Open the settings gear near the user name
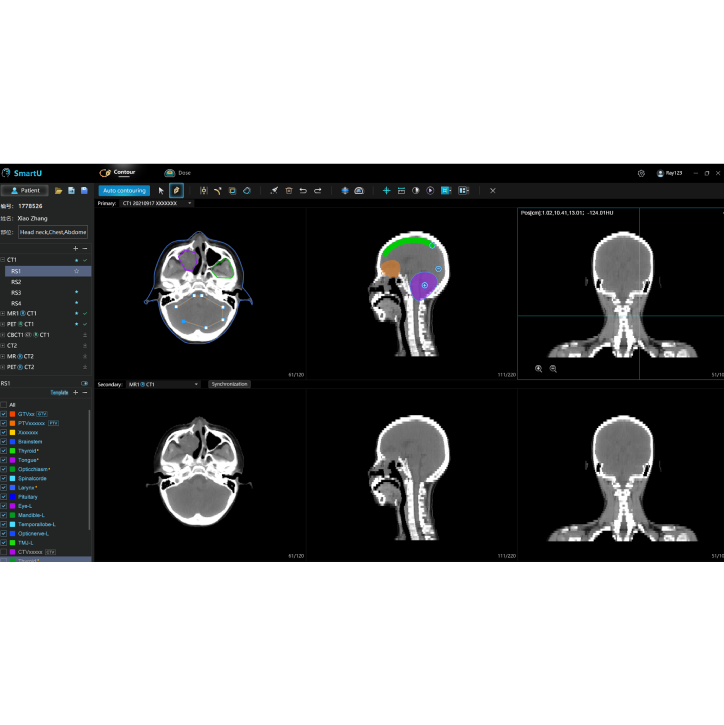 tap(641, 173)
